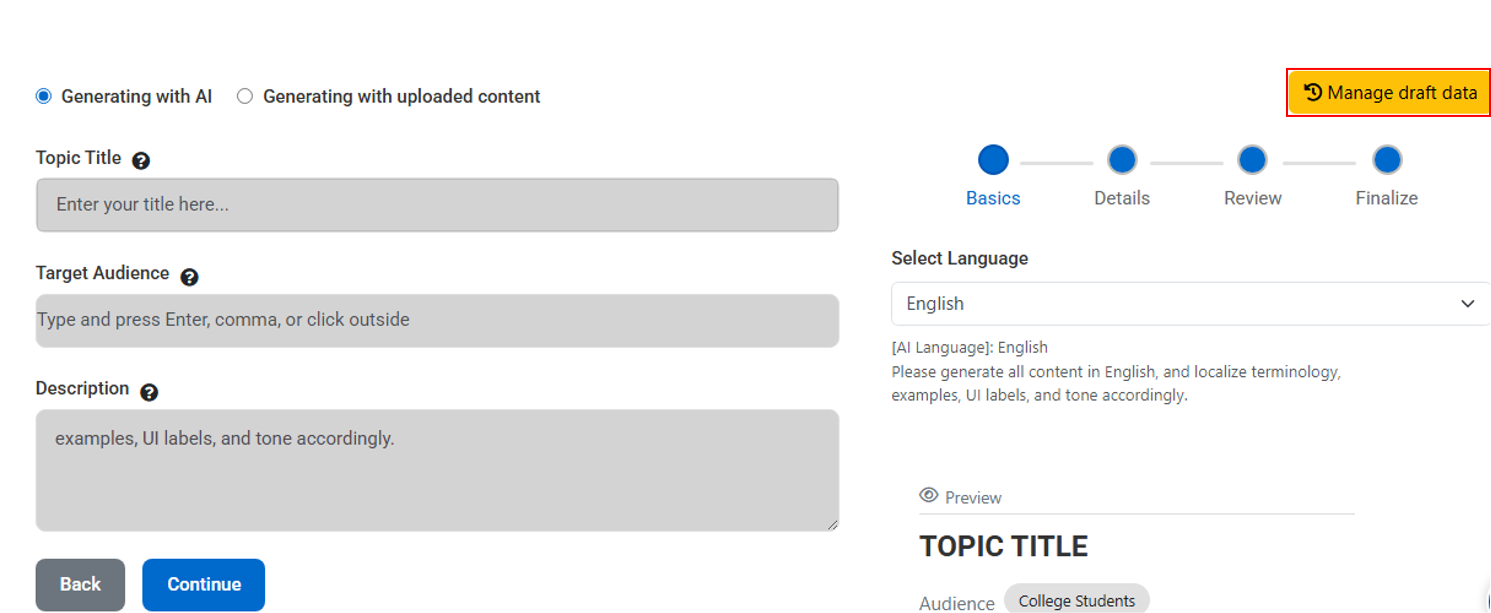The height and width of the screenshot is (613, 1491).
Task: Click the history icon in Manage draft data
Action: coord(1313,92)
